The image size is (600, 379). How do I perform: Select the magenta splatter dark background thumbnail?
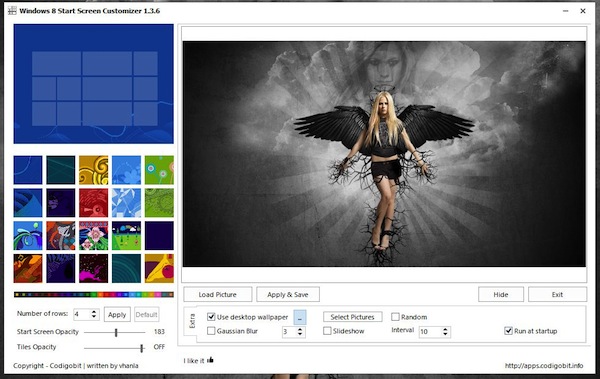[x=93, y=269]
